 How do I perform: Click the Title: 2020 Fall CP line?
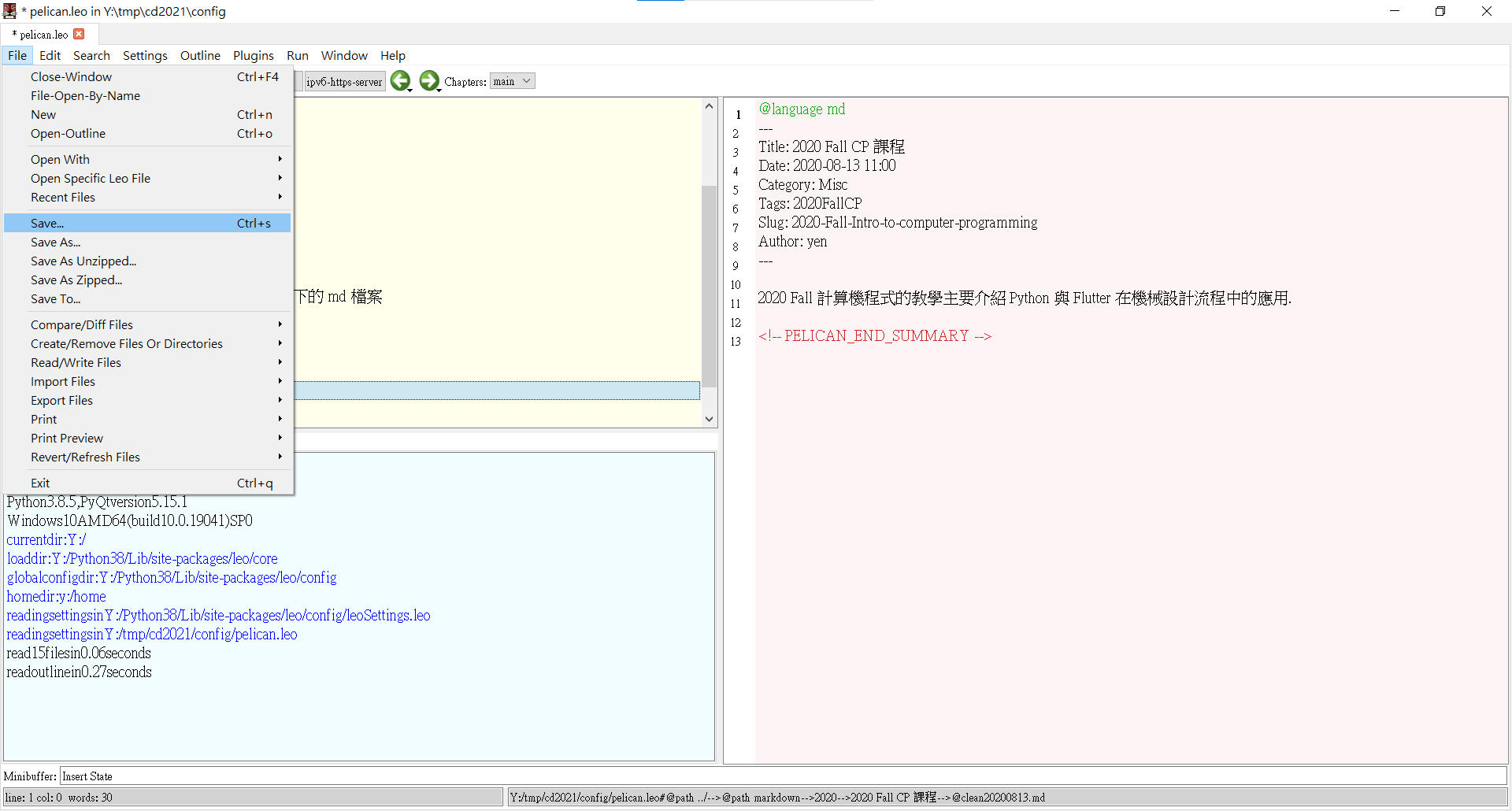(832, 146)
